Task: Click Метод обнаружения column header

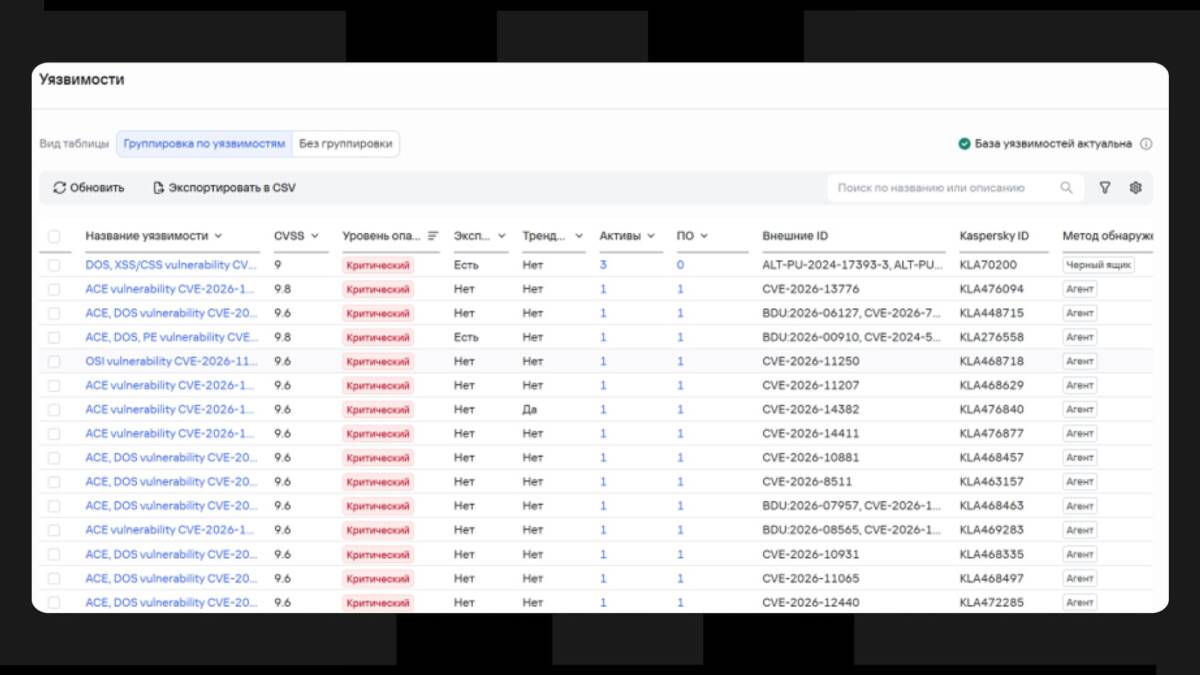Action: pyautogui.click(x=1108, y=236)
